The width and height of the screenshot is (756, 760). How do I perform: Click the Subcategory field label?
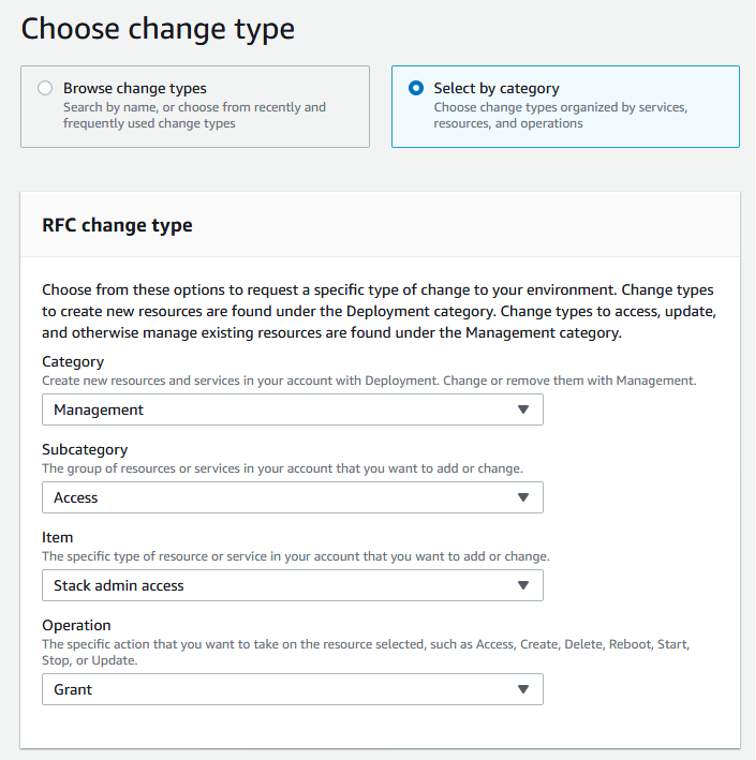click(85, 450)
